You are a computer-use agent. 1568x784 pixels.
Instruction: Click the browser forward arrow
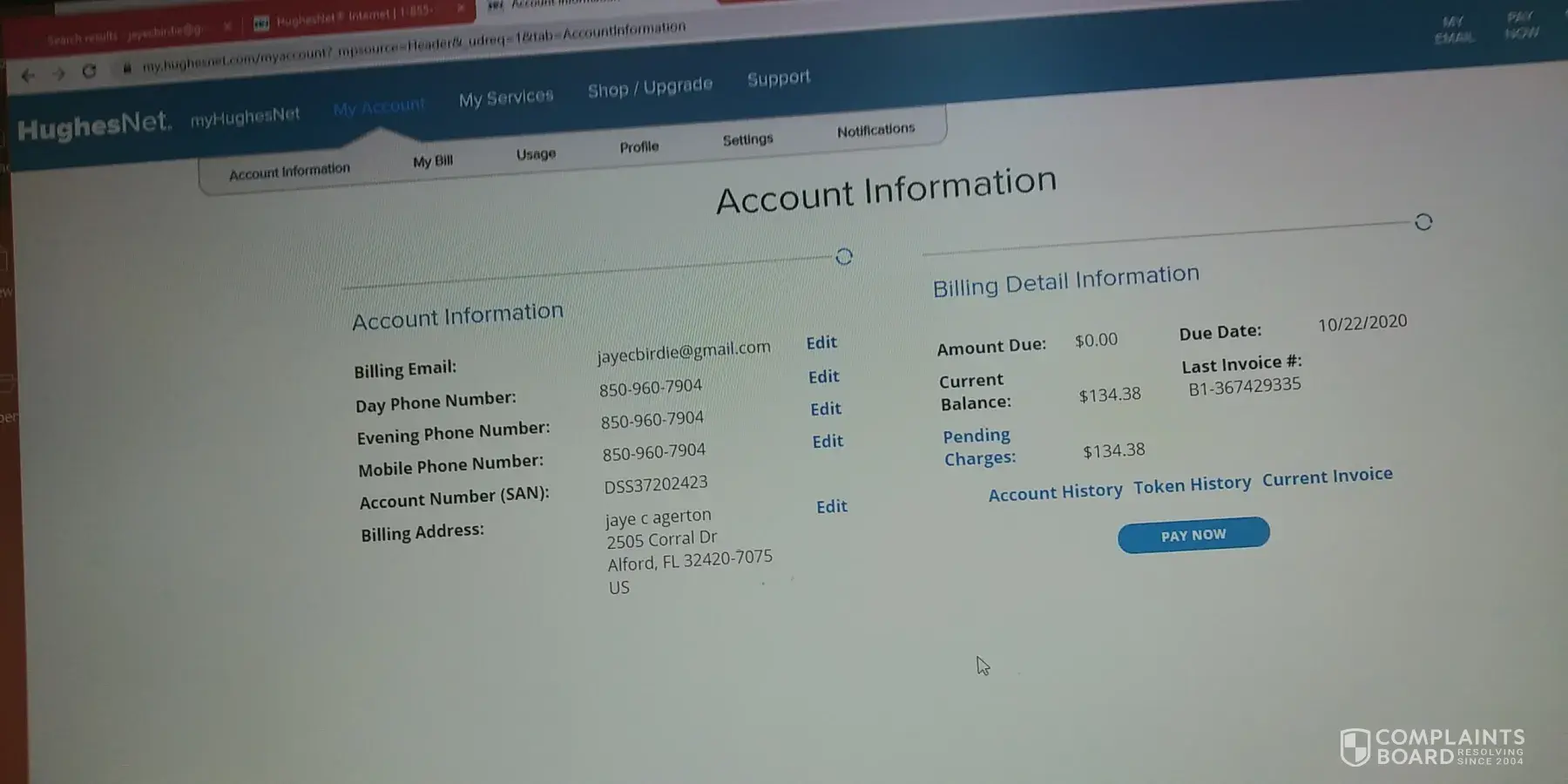pyautogui.click(x=59, y=74)
